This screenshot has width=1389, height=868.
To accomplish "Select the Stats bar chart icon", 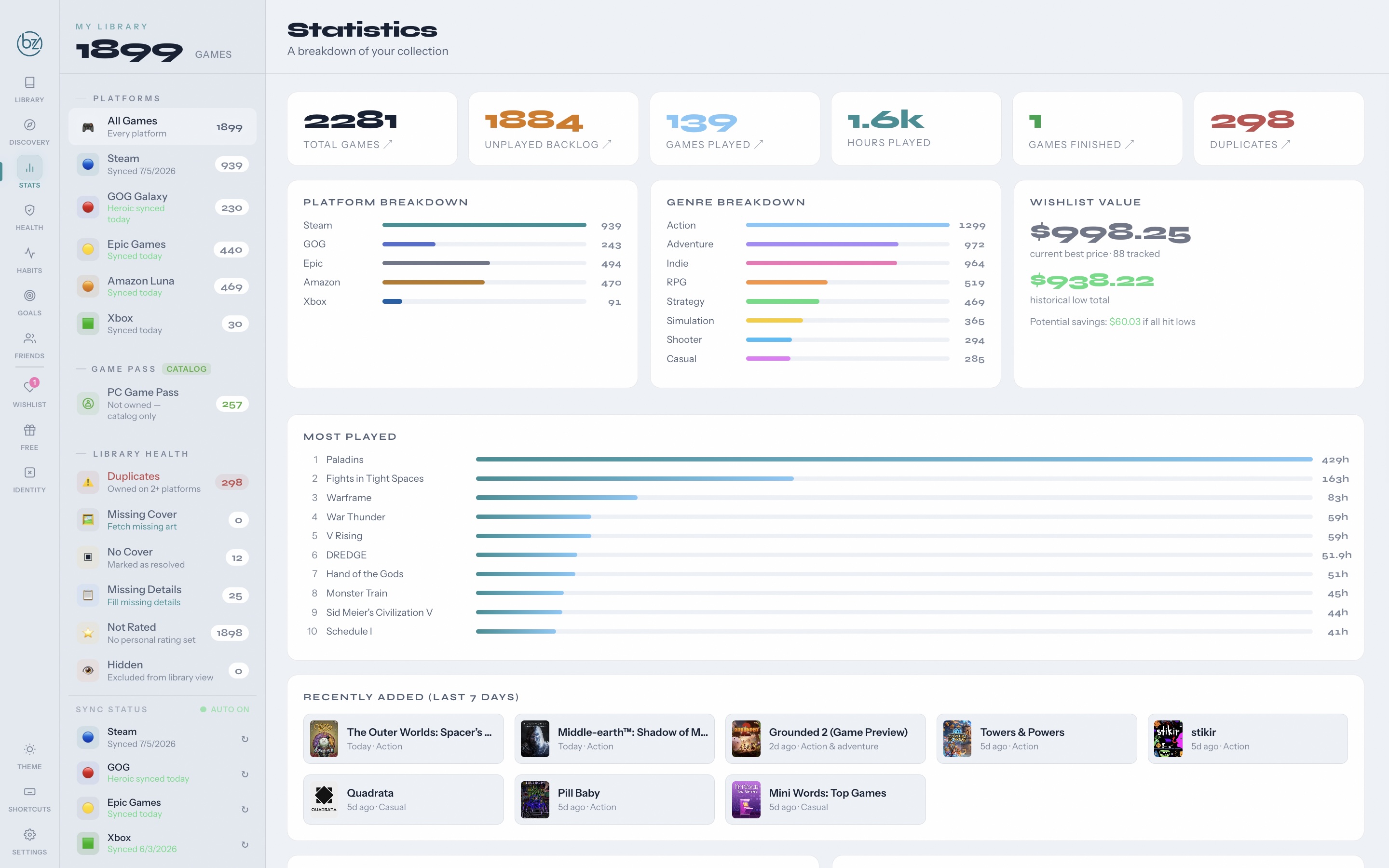I will (x=29, y=168).
